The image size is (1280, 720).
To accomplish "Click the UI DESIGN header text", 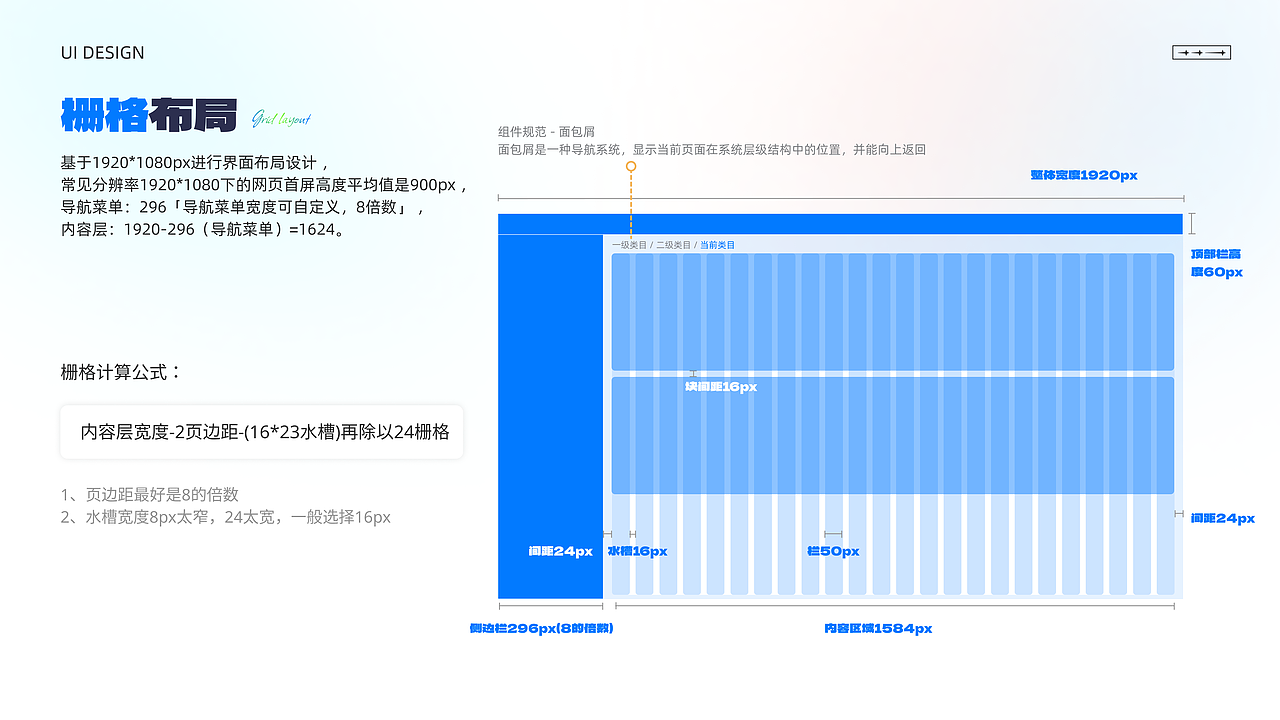I will point(102,52).
